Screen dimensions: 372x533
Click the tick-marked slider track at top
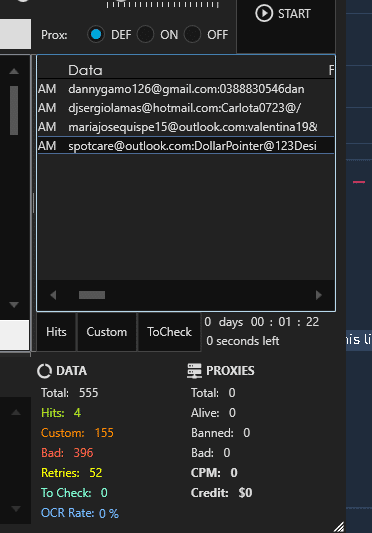coord(163,5)
